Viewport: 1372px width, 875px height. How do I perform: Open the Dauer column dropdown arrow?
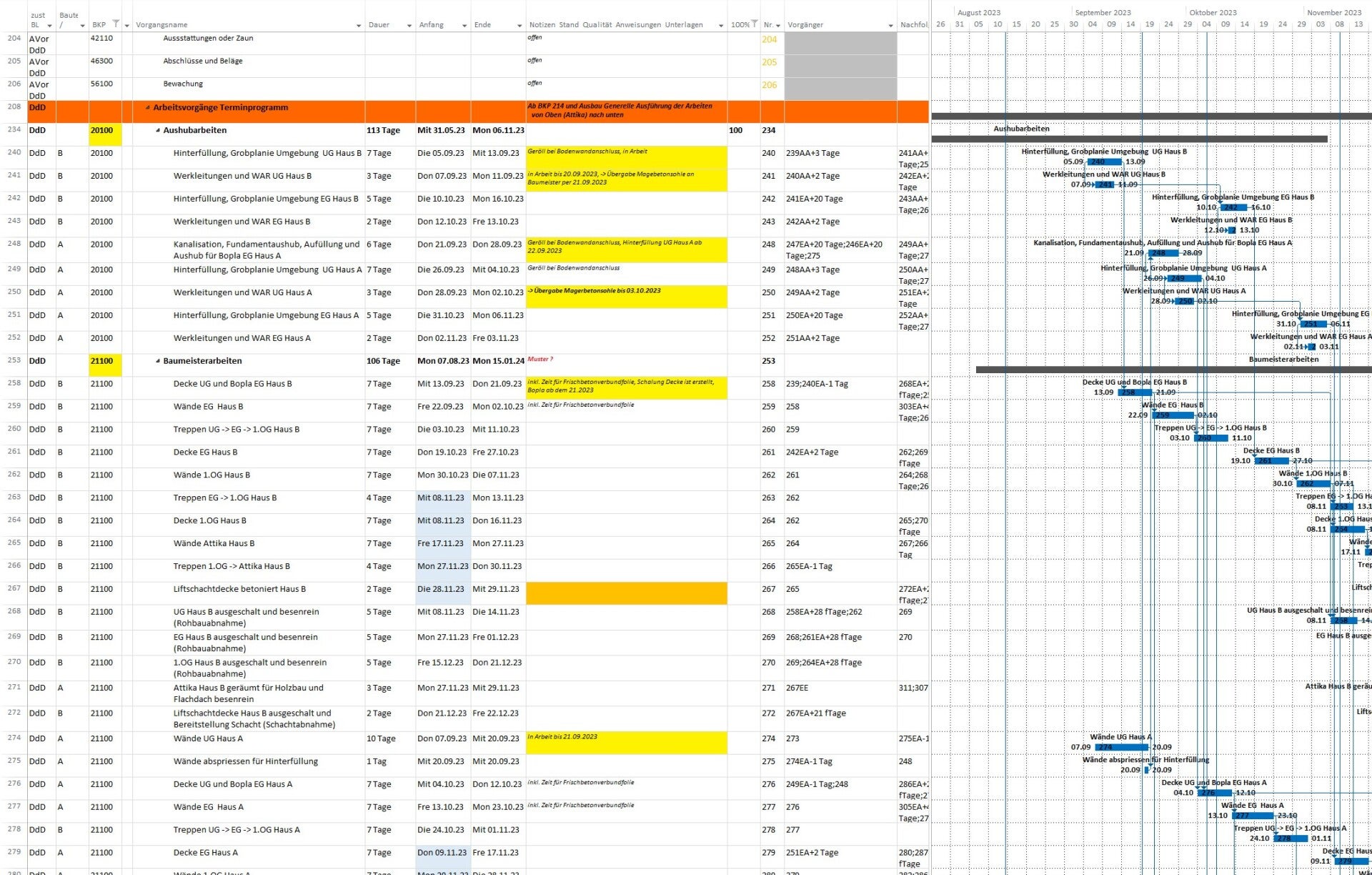[x=409, y=26]
